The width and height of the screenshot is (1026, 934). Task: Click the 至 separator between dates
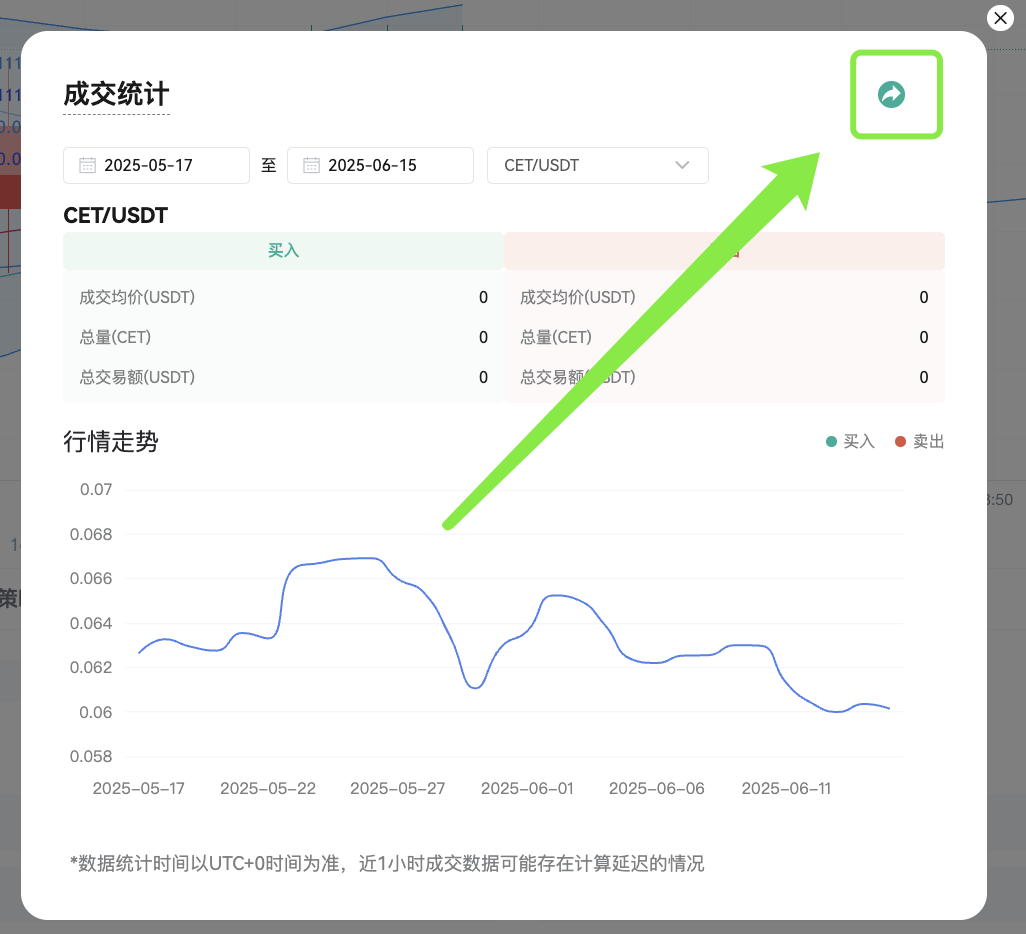(x=269, y=165)
